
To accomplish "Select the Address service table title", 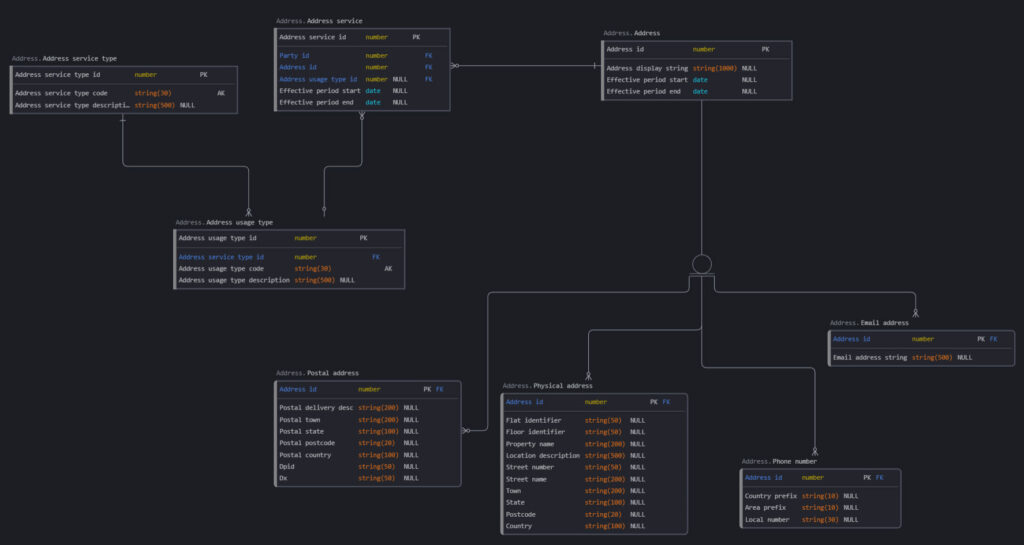I will 319,20.
